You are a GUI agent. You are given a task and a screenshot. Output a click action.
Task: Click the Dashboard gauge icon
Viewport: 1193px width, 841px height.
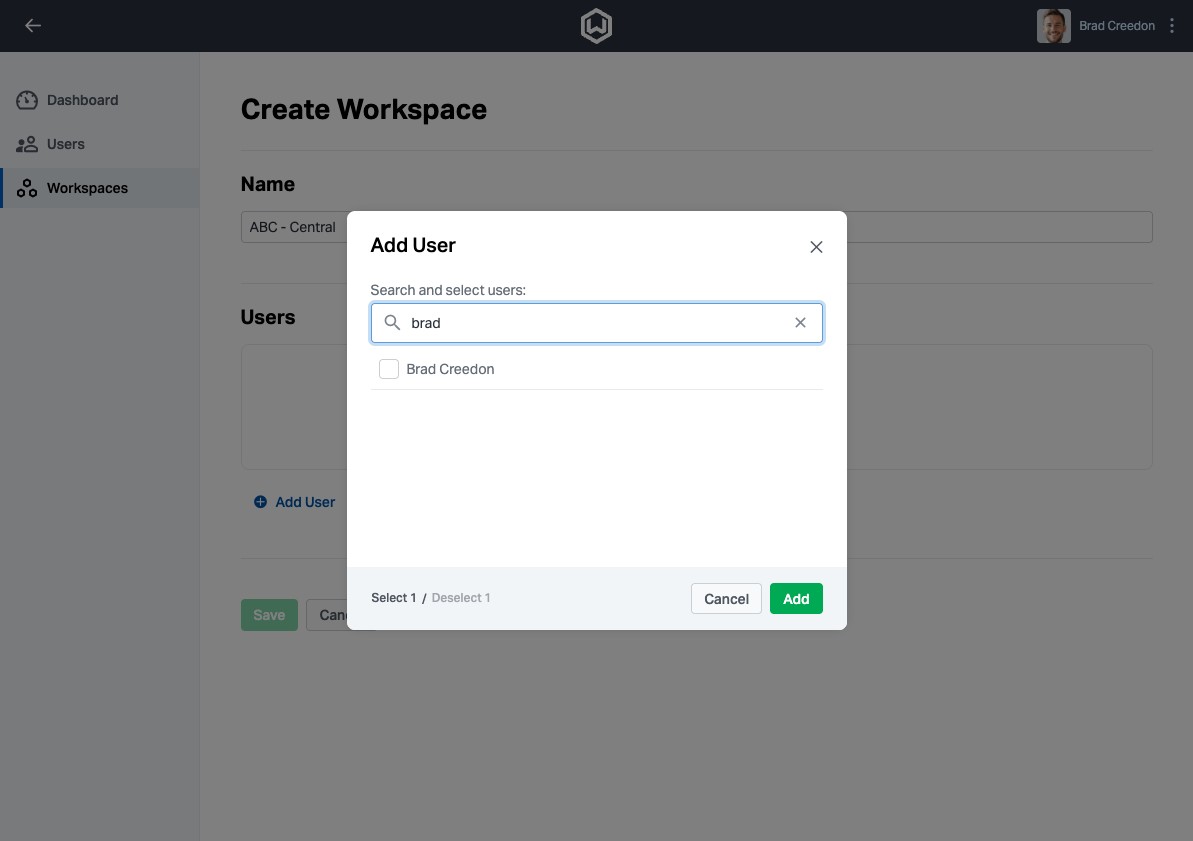point(27,100)
